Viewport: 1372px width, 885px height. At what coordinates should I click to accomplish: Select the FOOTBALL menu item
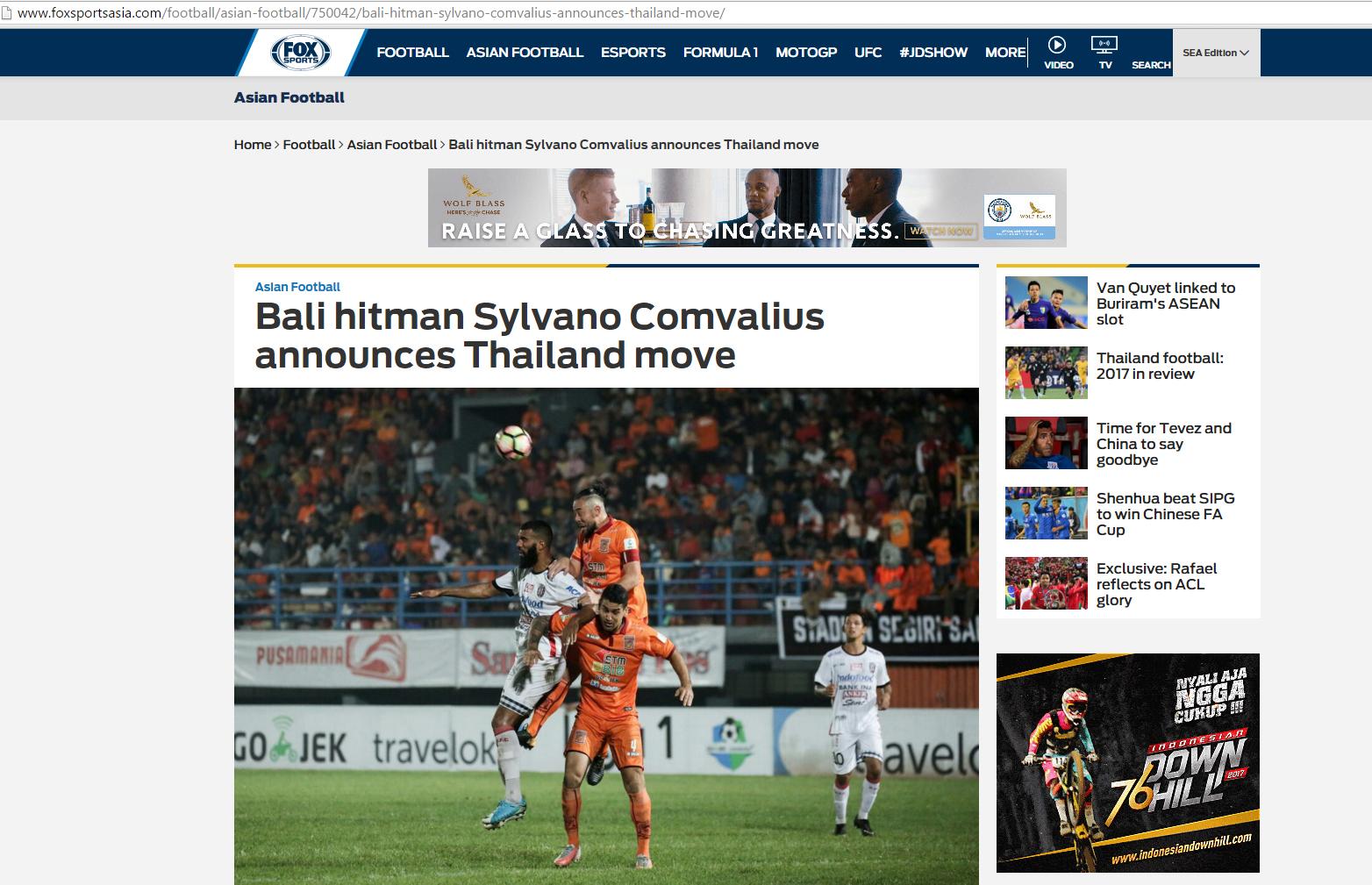click(412, 53)
